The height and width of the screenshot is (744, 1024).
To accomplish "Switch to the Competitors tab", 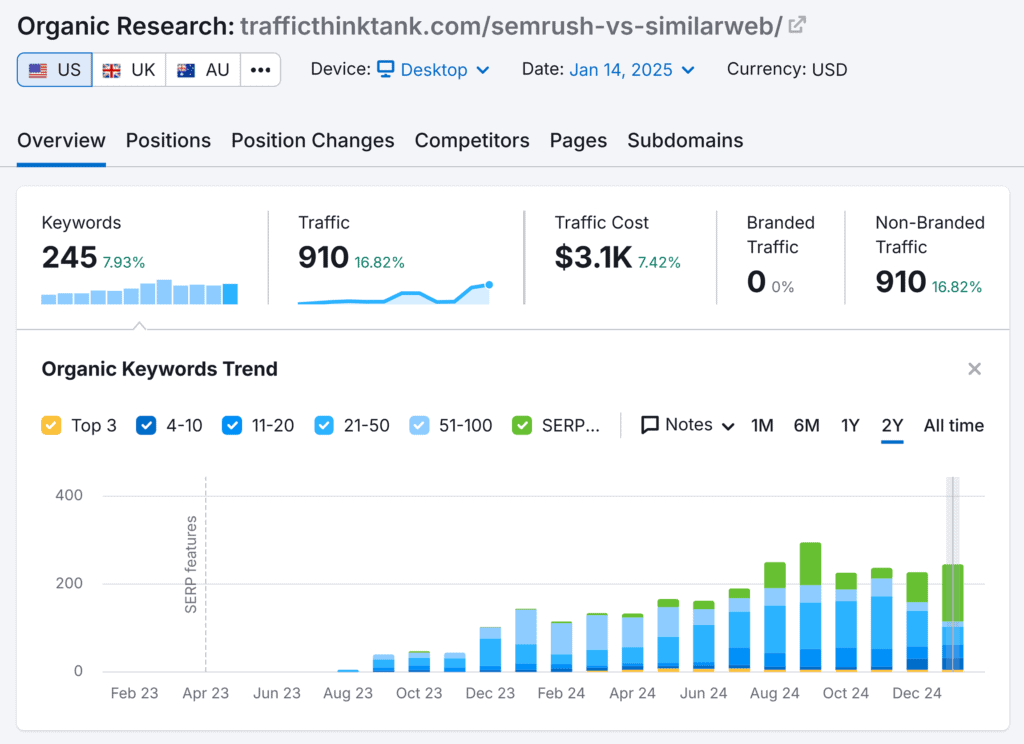I will pos(472,141).
